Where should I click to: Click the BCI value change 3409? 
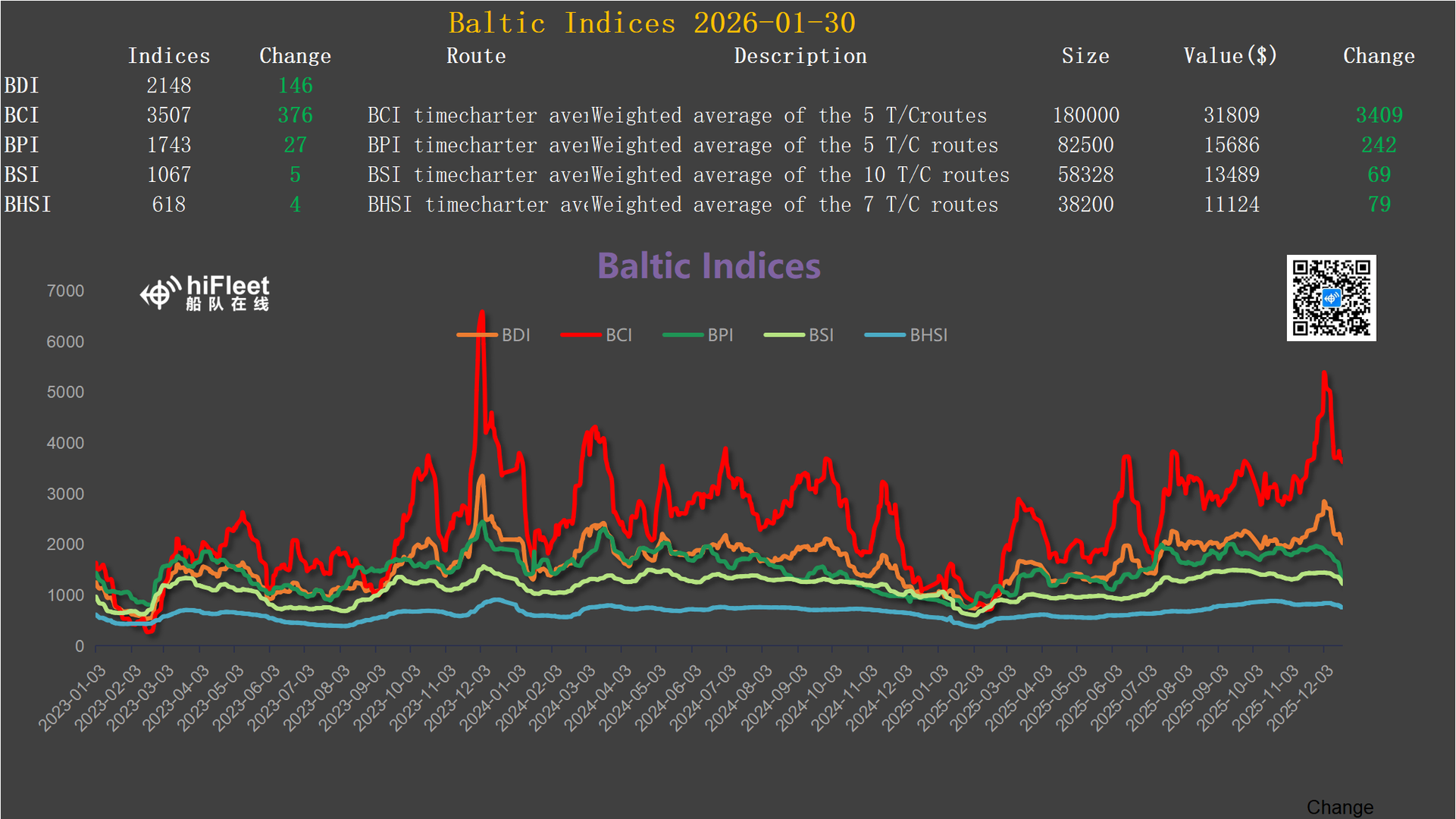[x=1379, y=115]
